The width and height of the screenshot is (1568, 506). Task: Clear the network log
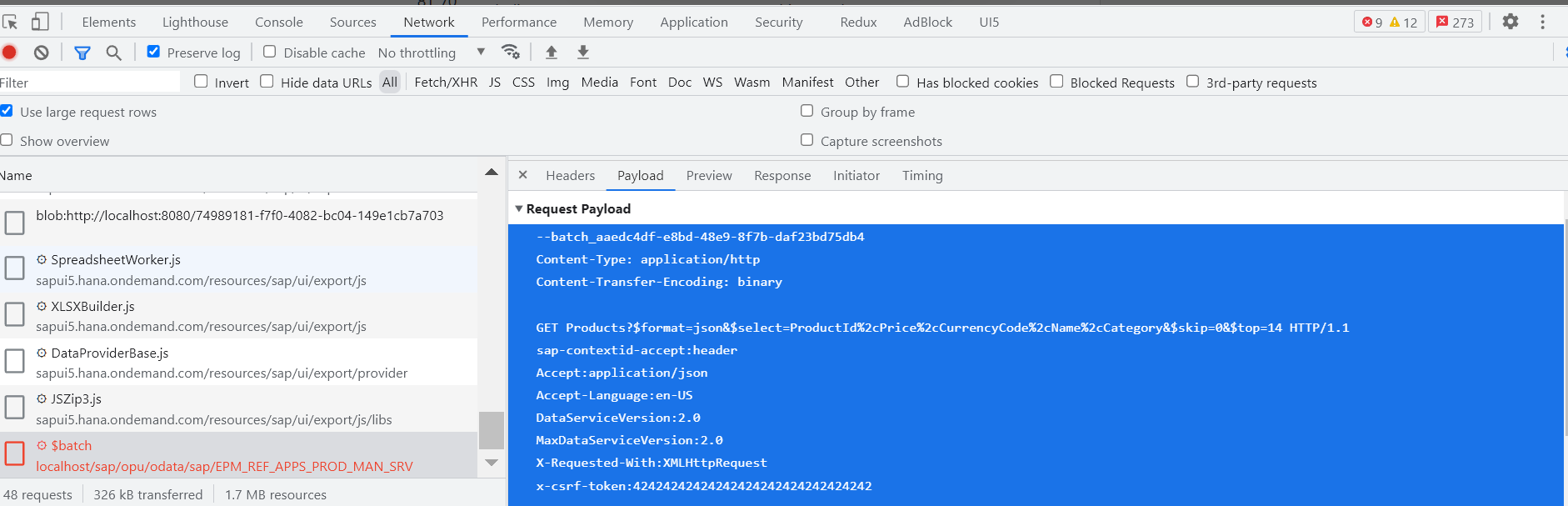coord(41,53)
